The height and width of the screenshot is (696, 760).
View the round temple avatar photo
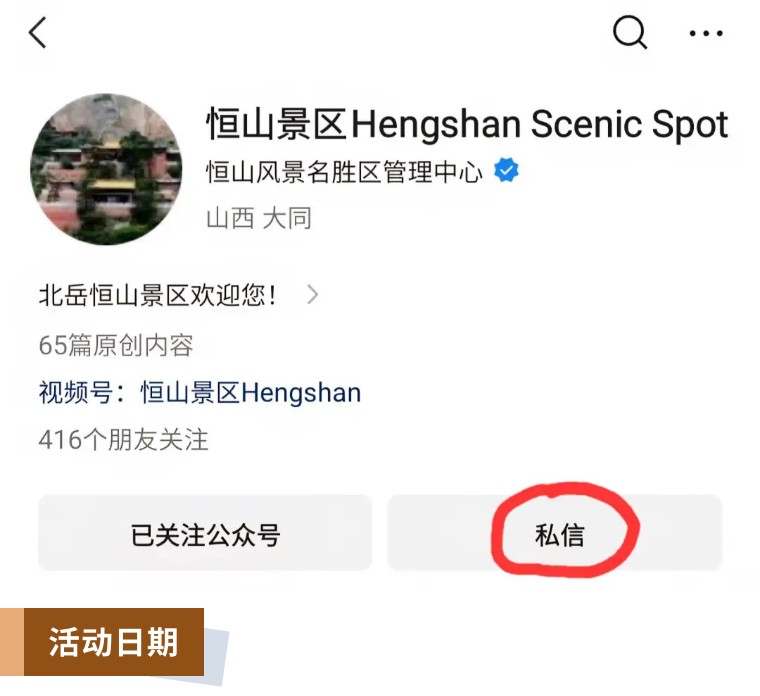click(x=106, y=169)
